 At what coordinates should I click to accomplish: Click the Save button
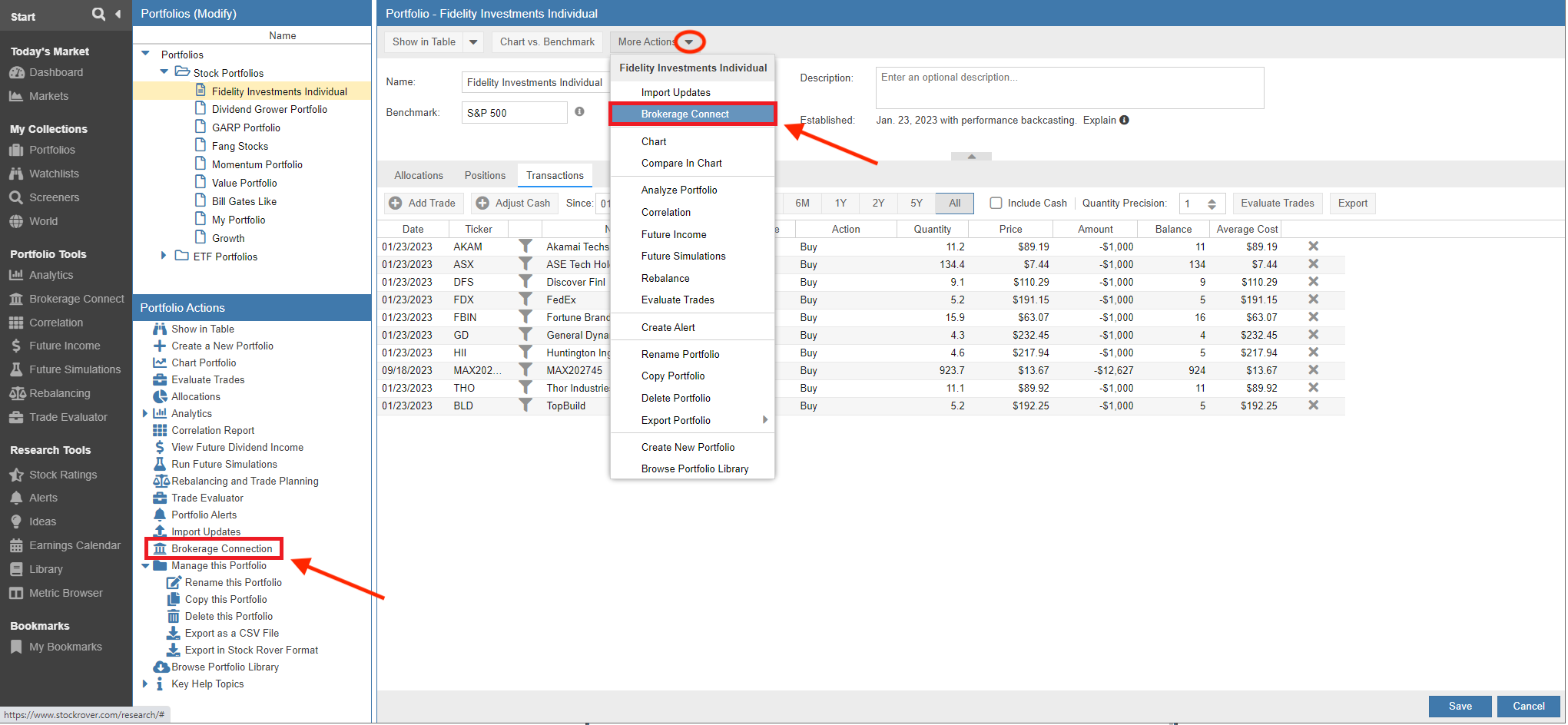(1460, 706)
